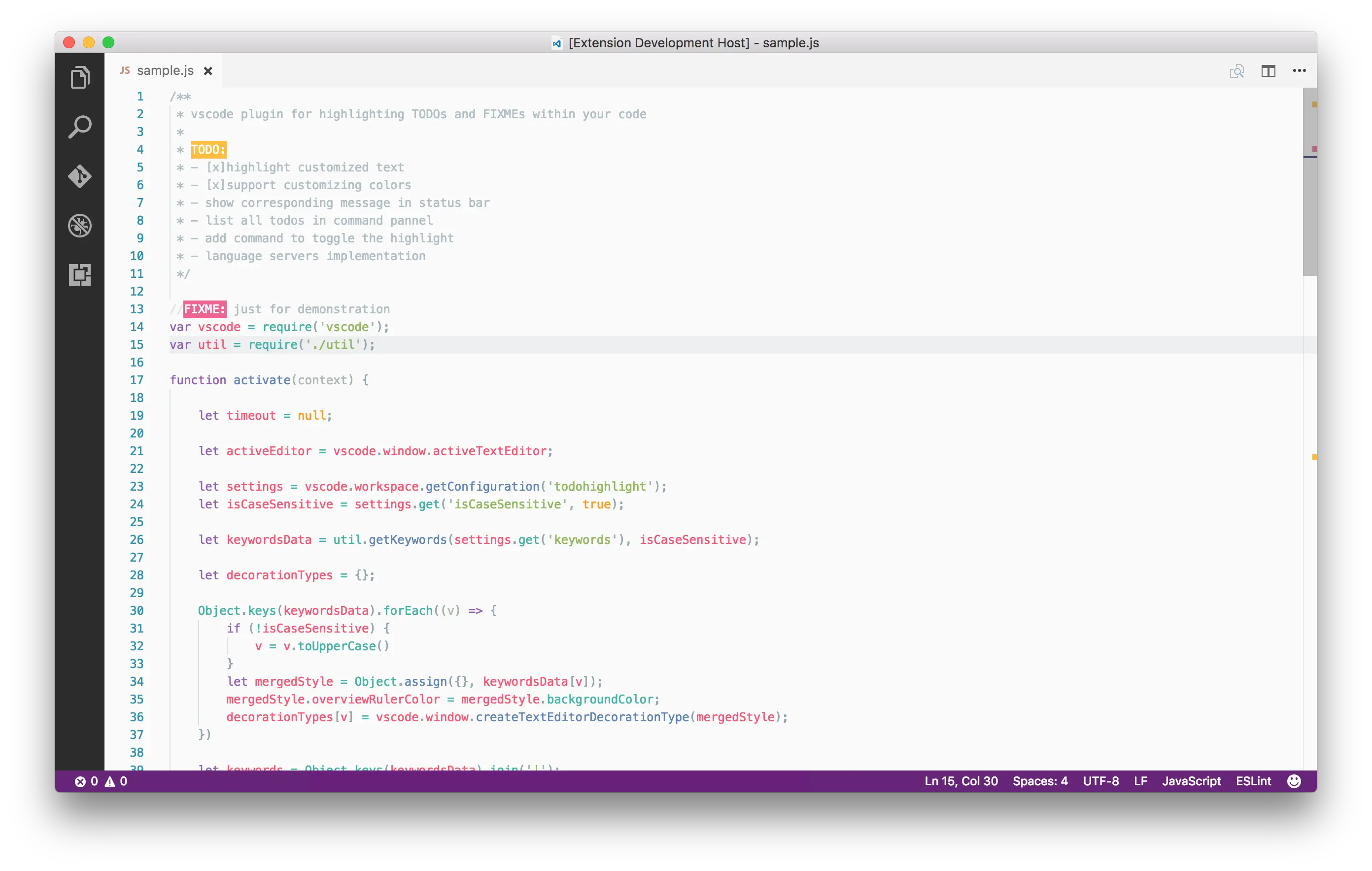Open the JavaScript language mode selector
Viewport: 1372px width, 871px height.
point(1191,781)
